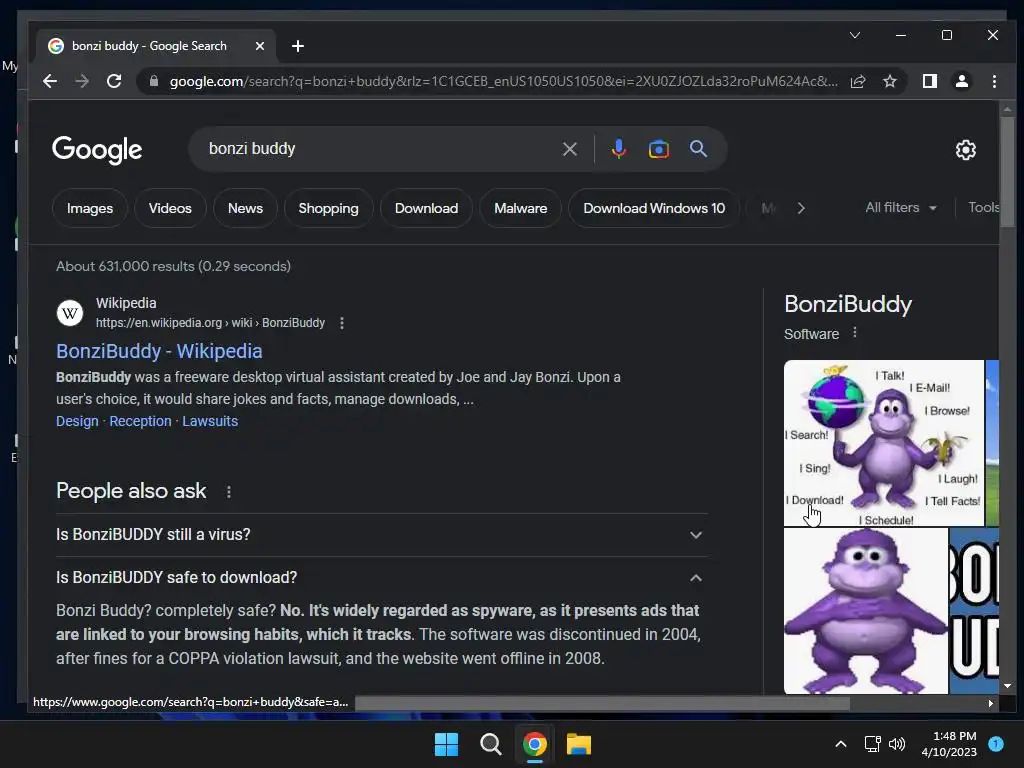This screenshot has width=1024, height=768.
Task: Open Windows Start menu
Action: click(x=446, y=744)
